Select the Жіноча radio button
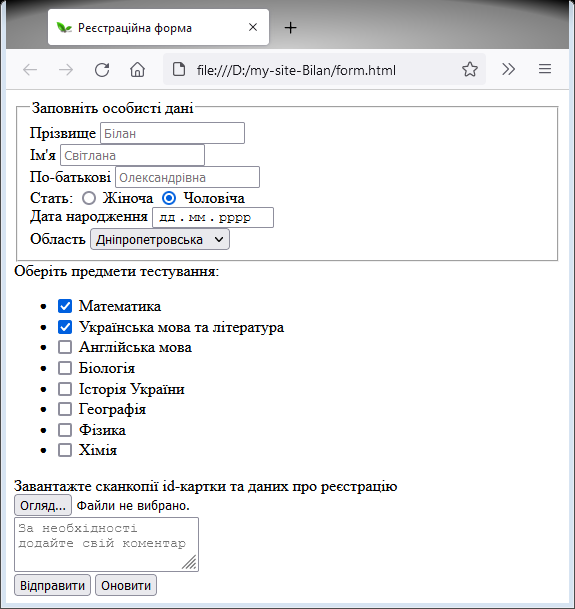Screen dimensions: 575x609 point(89,198)
